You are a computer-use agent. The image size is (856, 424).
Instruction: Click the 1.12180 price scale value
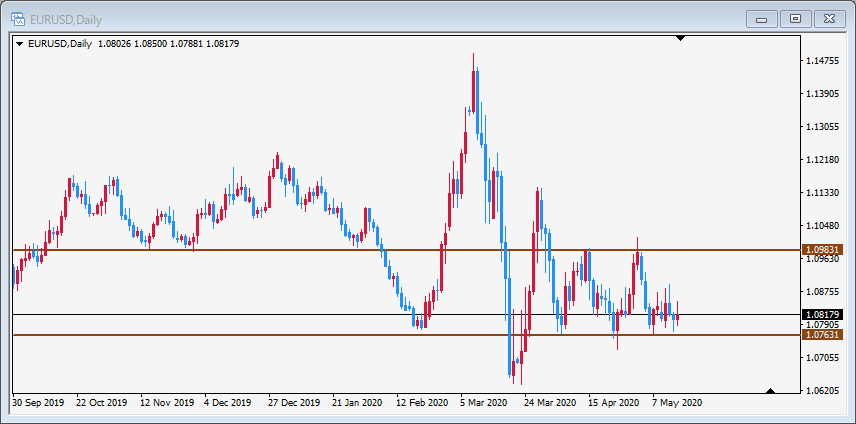822,160
